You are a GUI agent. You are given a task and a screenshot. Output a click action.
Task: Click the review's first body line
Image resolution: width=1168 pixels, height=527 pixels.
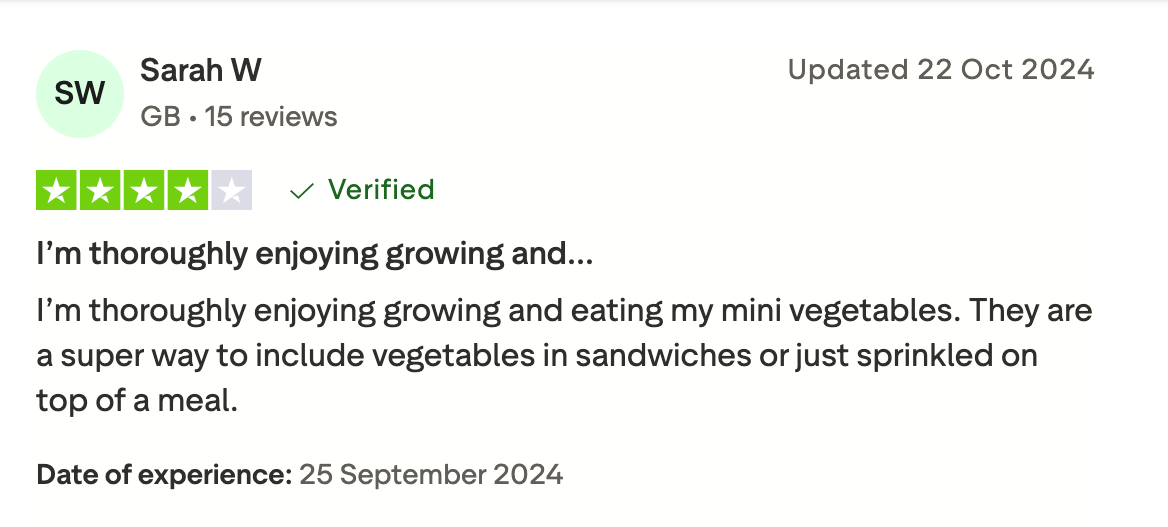[563, 311]
